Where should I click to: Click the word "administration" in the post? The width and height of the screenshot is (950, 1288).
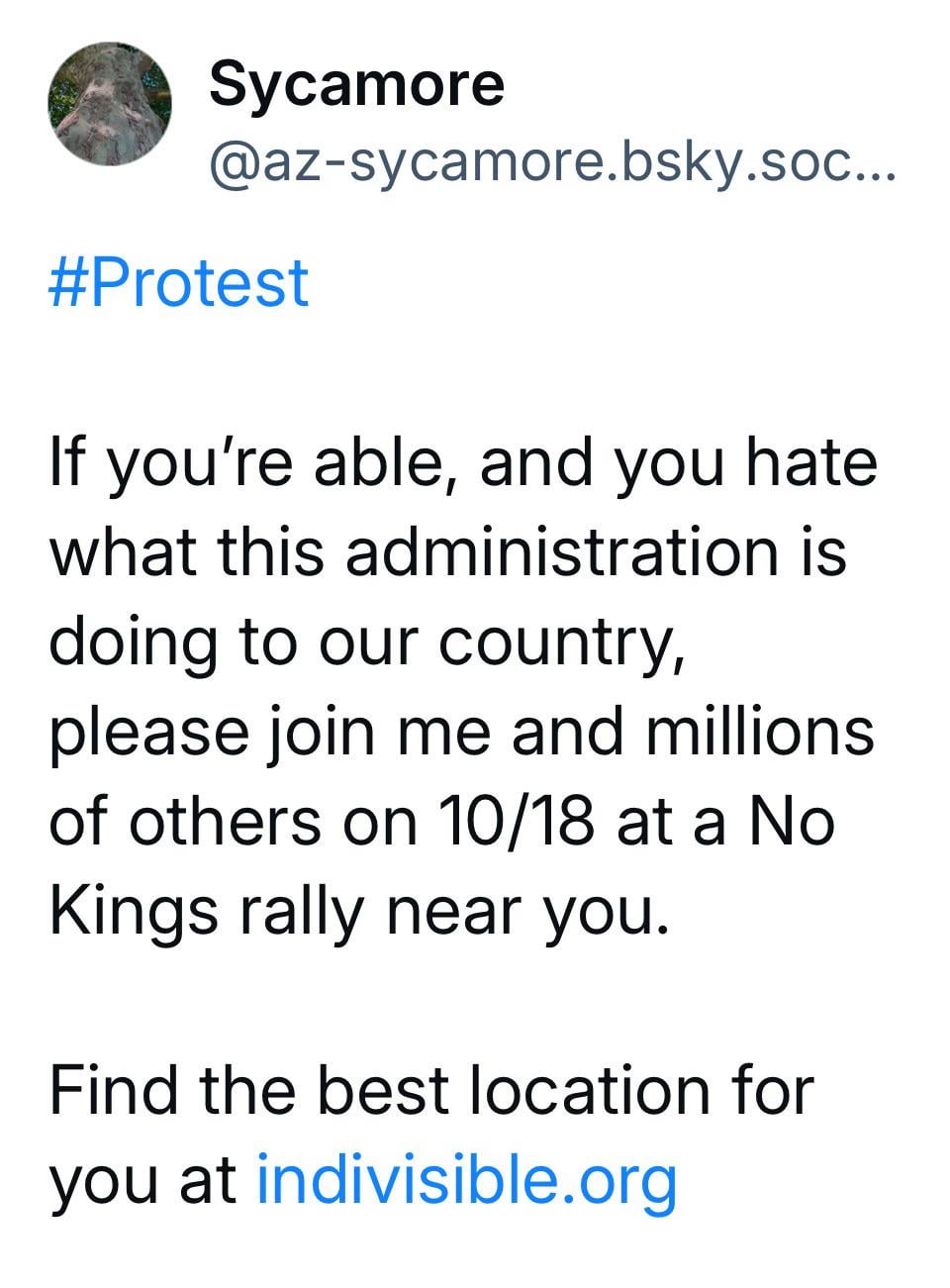[562, 551]
